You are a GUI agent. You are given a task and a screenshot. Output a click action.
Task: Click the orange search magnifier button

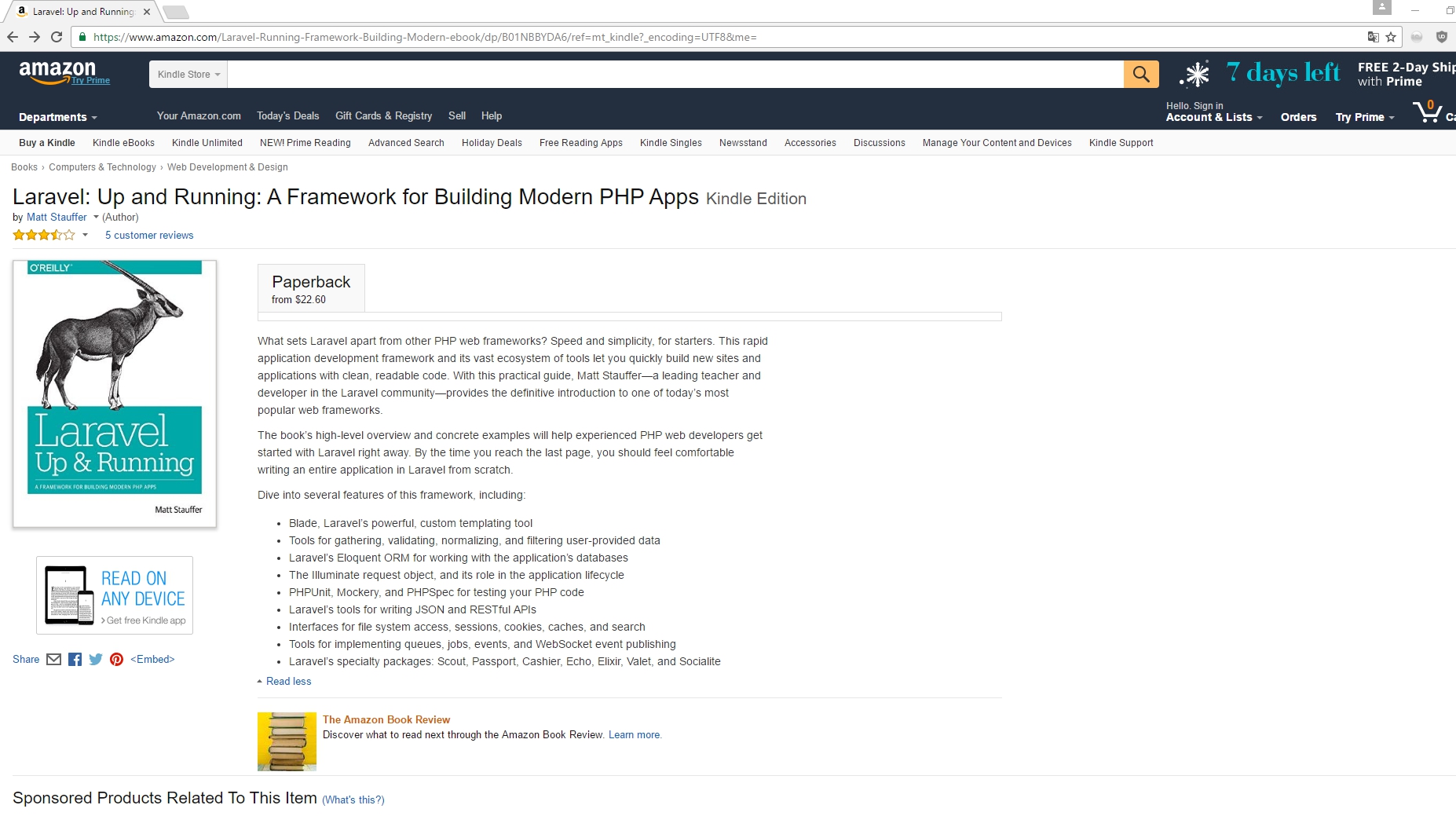[x=1140, y=75]
